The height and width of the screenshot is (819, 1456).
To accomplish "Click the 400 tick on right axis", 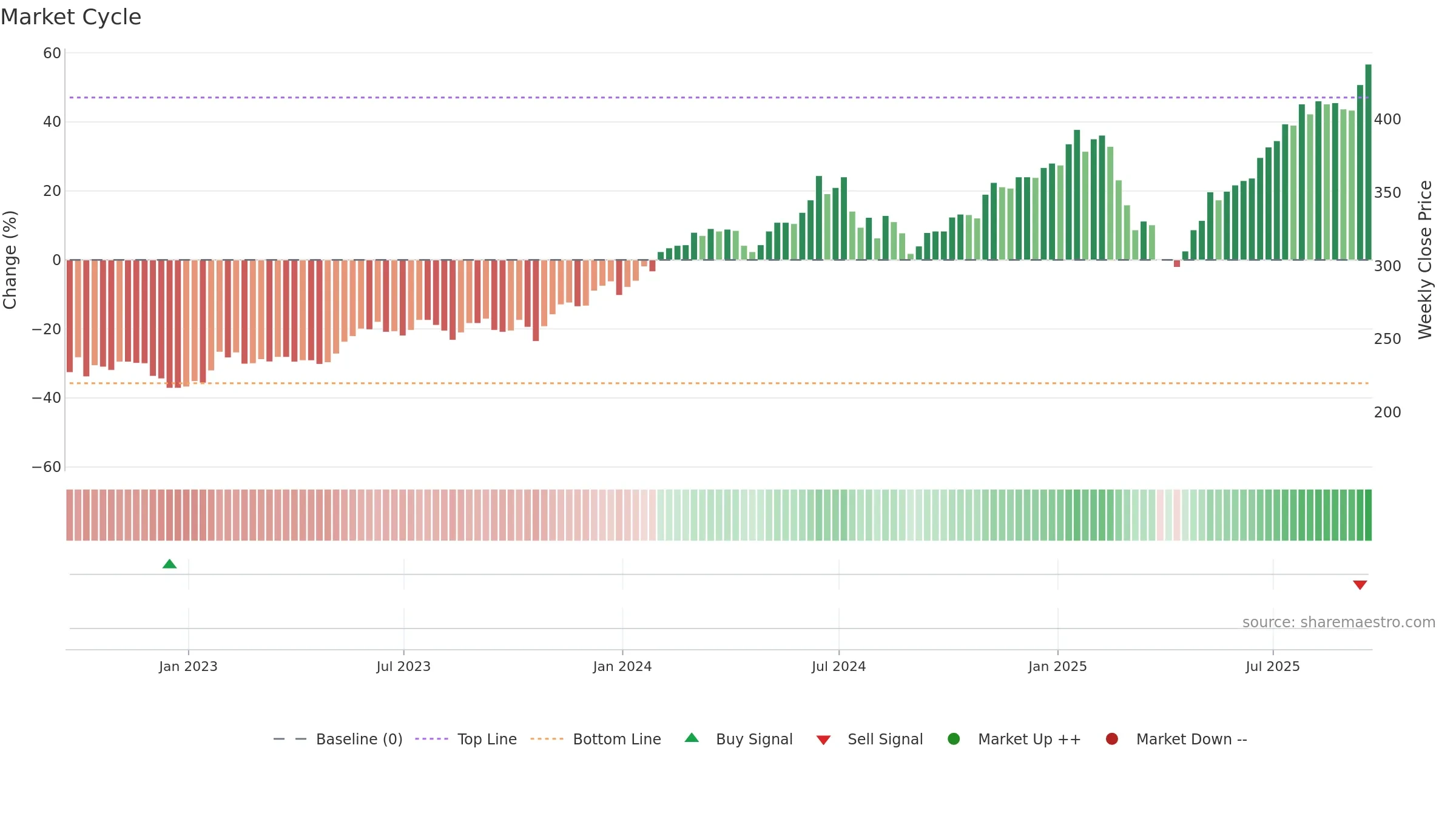I will [1387, 120].
